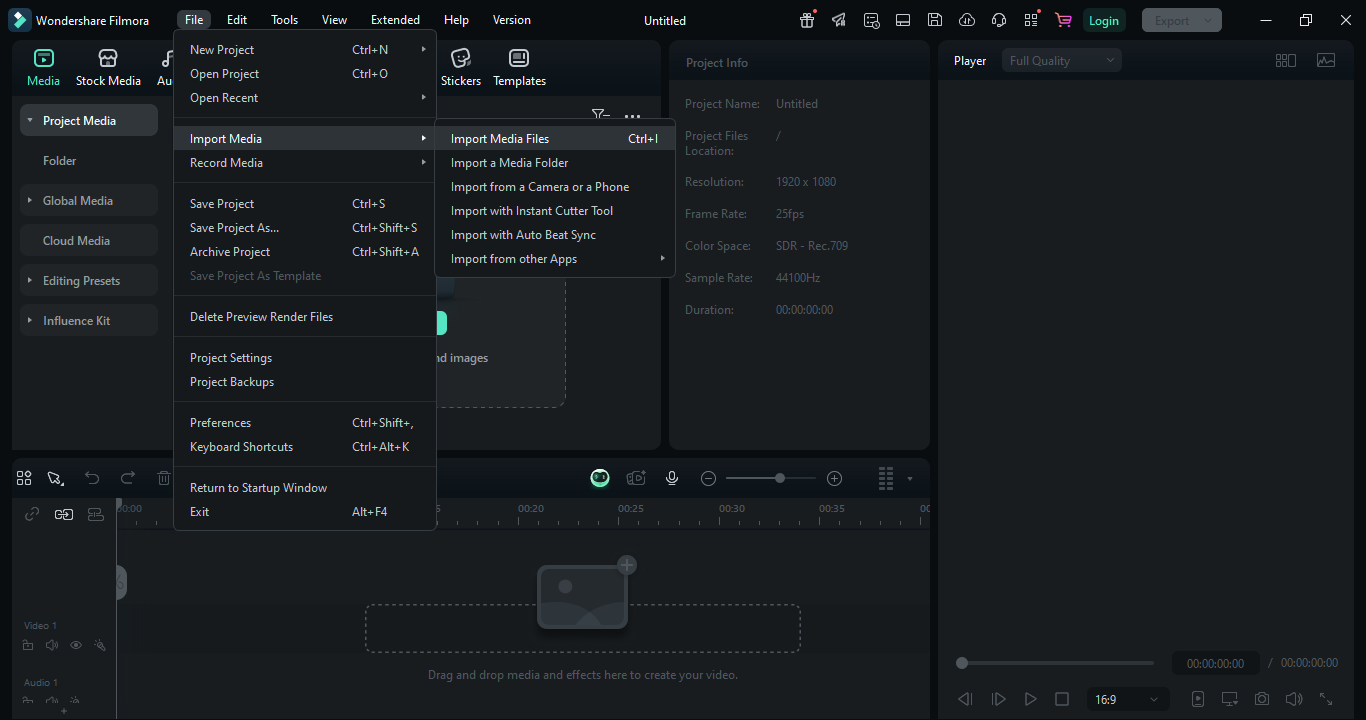Screen dimensions: 1366x720
Task: Switch to the Media tab
Action: pyautogui.click(x=43, y=68)
